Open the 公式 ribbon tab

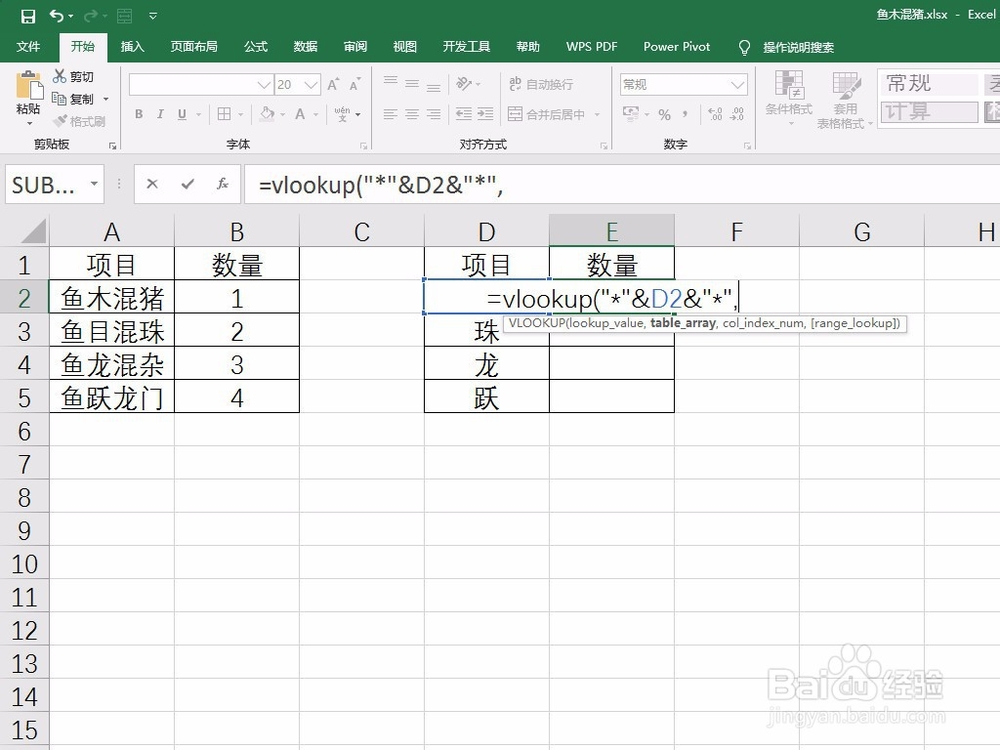[x=255, y=46]
